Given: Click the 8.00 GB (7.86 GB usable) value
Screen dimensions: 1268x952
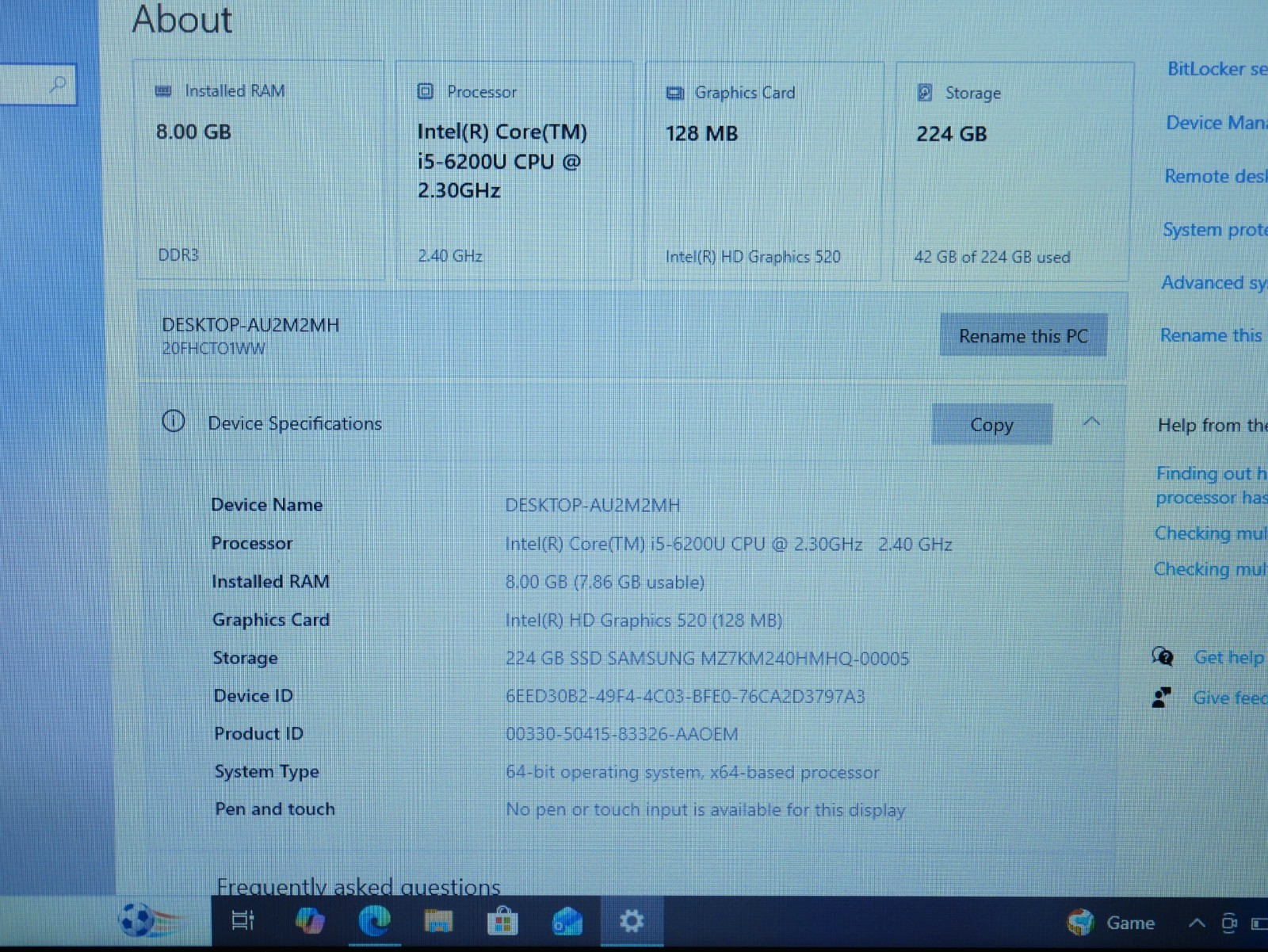Looking at the screenshot, I should coord(605,582).
